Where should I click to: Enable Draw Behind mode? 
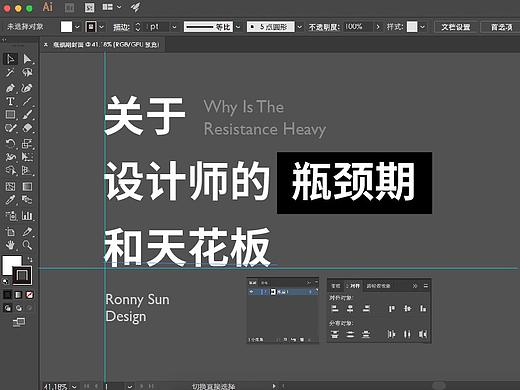(x=19, y=308)
